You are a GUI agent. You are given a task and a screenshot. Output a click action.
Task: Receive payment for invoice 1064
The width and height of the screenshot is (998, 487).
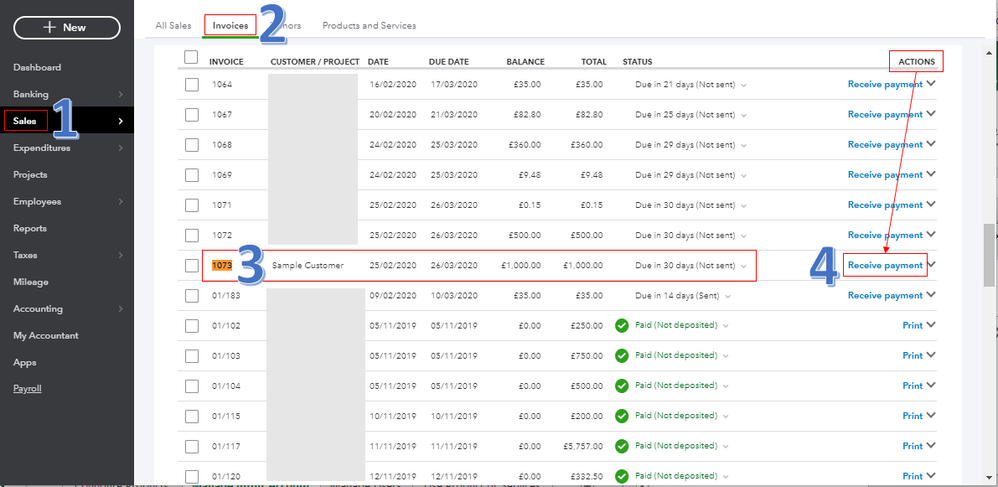pos(885,84)
